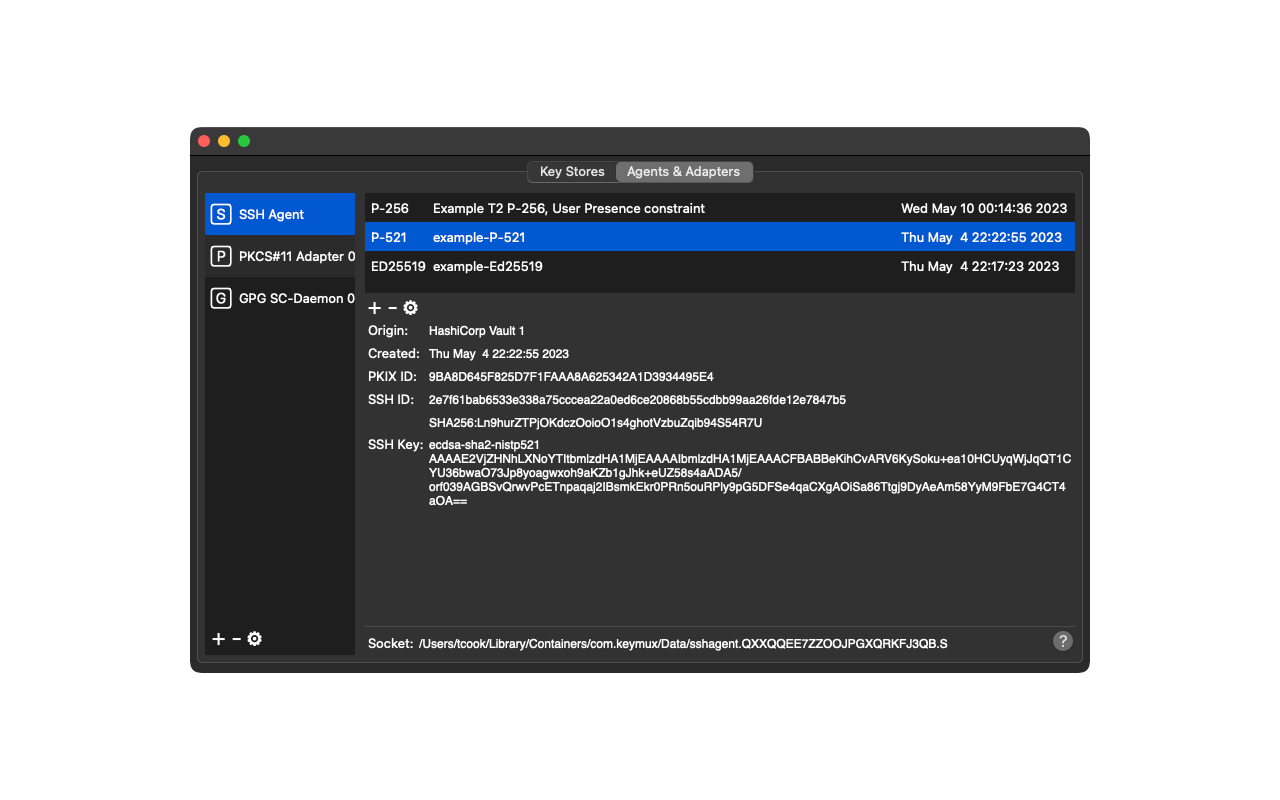The width and height of the screenshot is (1280, 800).
Task: Open the sidebar gear settings menu
Action: [254, 638]
